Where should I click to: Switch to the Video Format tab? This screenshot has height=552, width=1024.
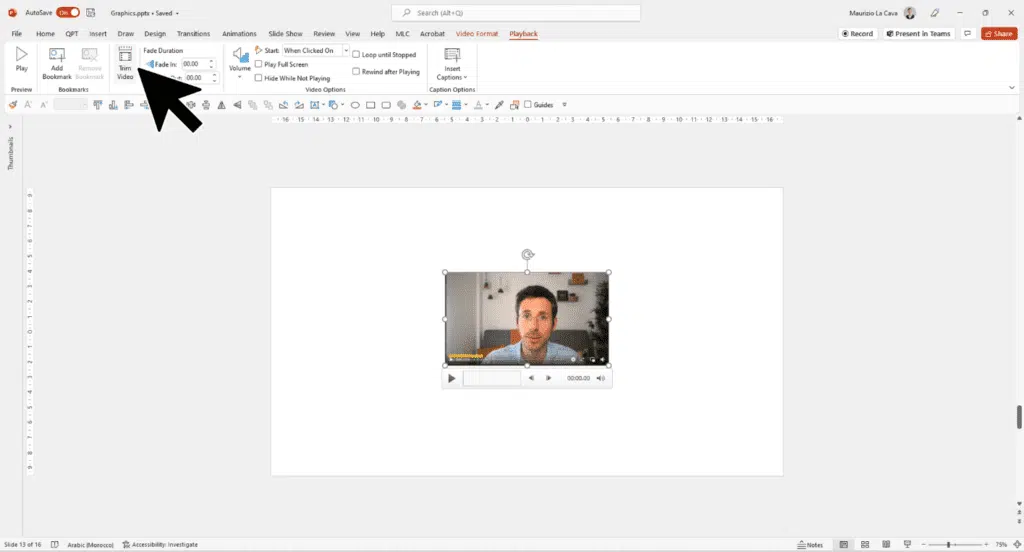[x=477, y=34]
